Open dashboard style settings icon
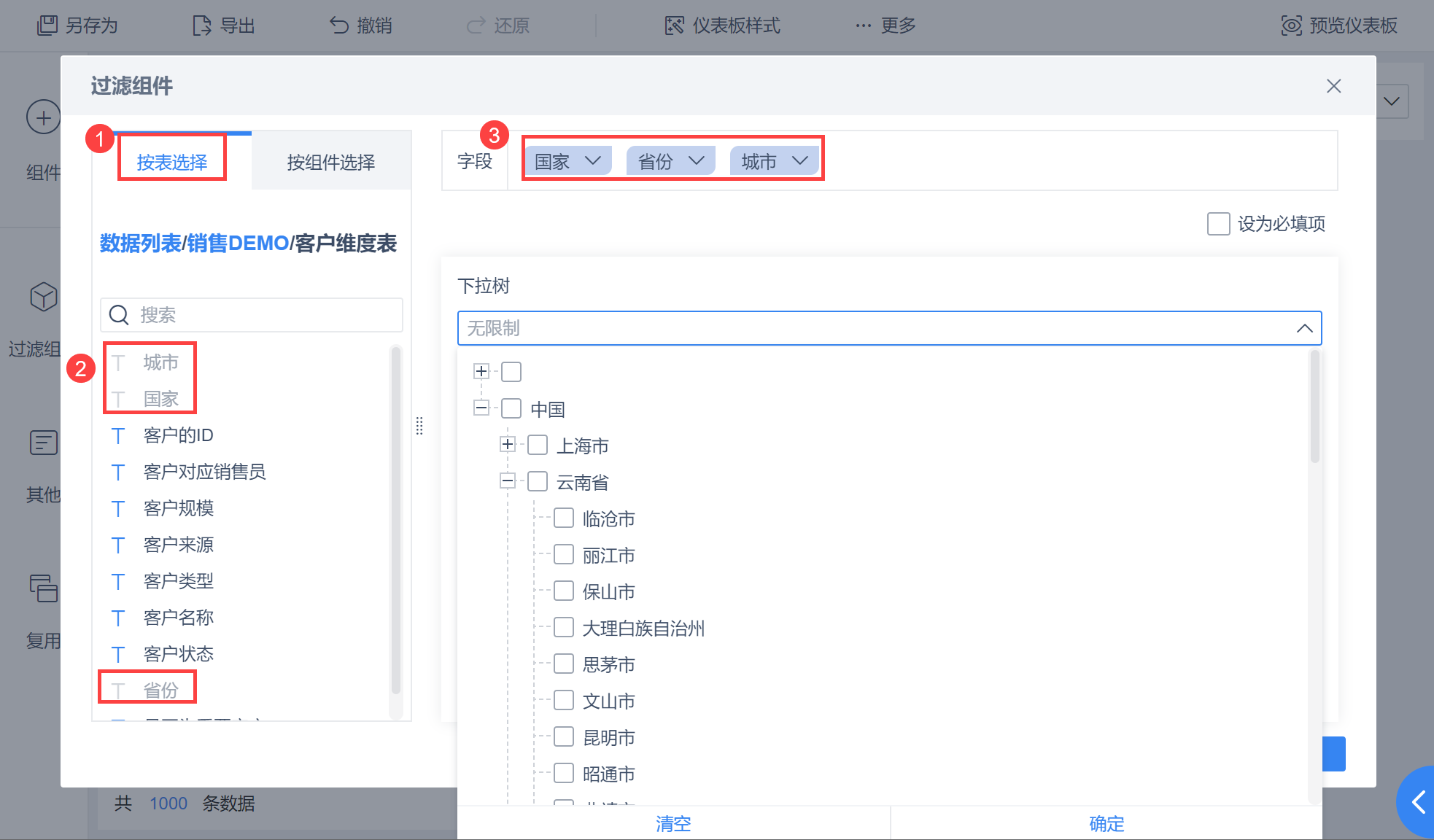 tap(674, 26)
